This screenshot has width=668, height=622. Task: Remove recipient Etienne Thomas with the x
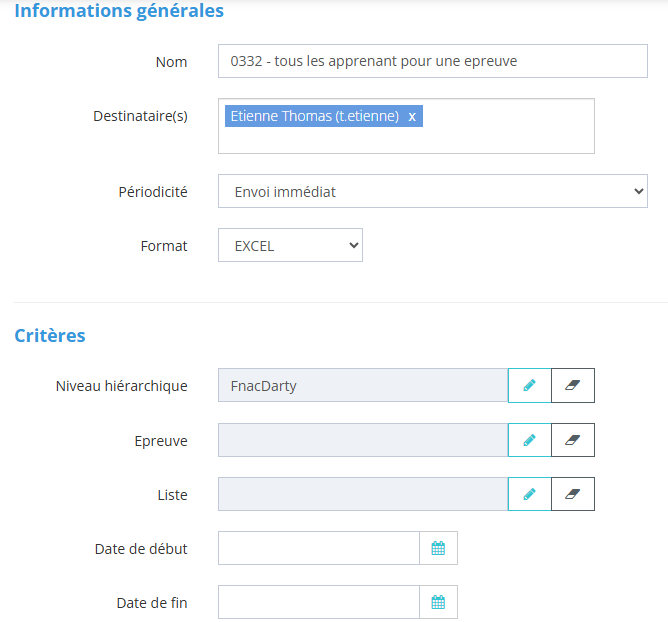(412, 116)
